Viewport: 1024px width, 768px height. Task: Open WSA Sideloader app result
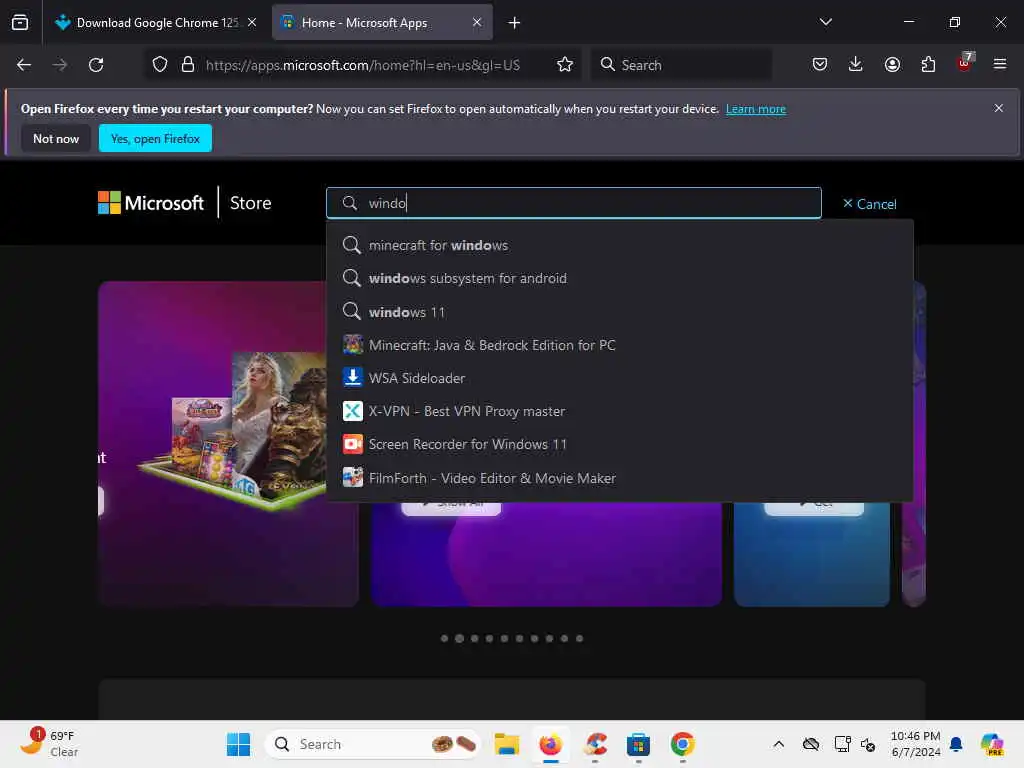point(620,378)
